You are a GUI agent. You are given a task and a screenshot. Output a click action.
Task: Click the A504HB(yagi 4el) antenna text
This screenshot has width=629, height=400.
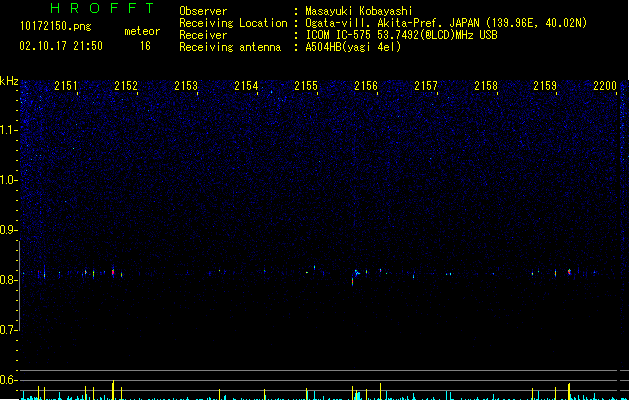pyautogui.click(x=353, y=47)
